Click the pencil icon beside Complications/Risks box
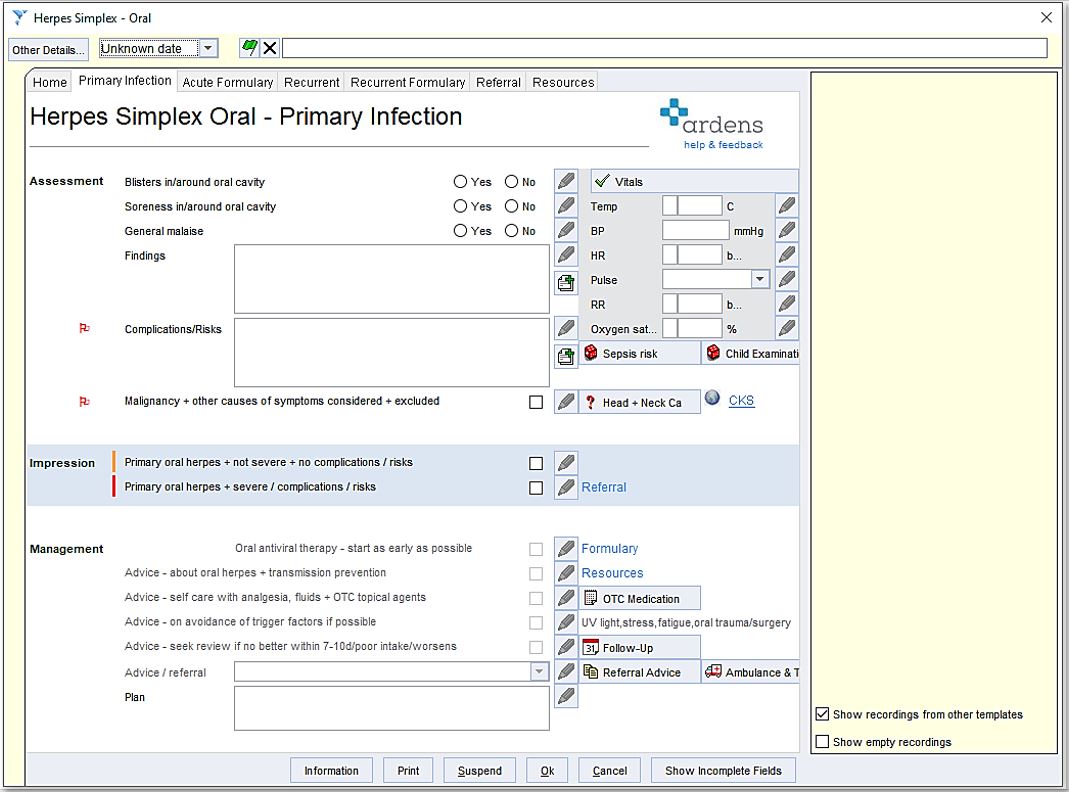 [566, 329]
